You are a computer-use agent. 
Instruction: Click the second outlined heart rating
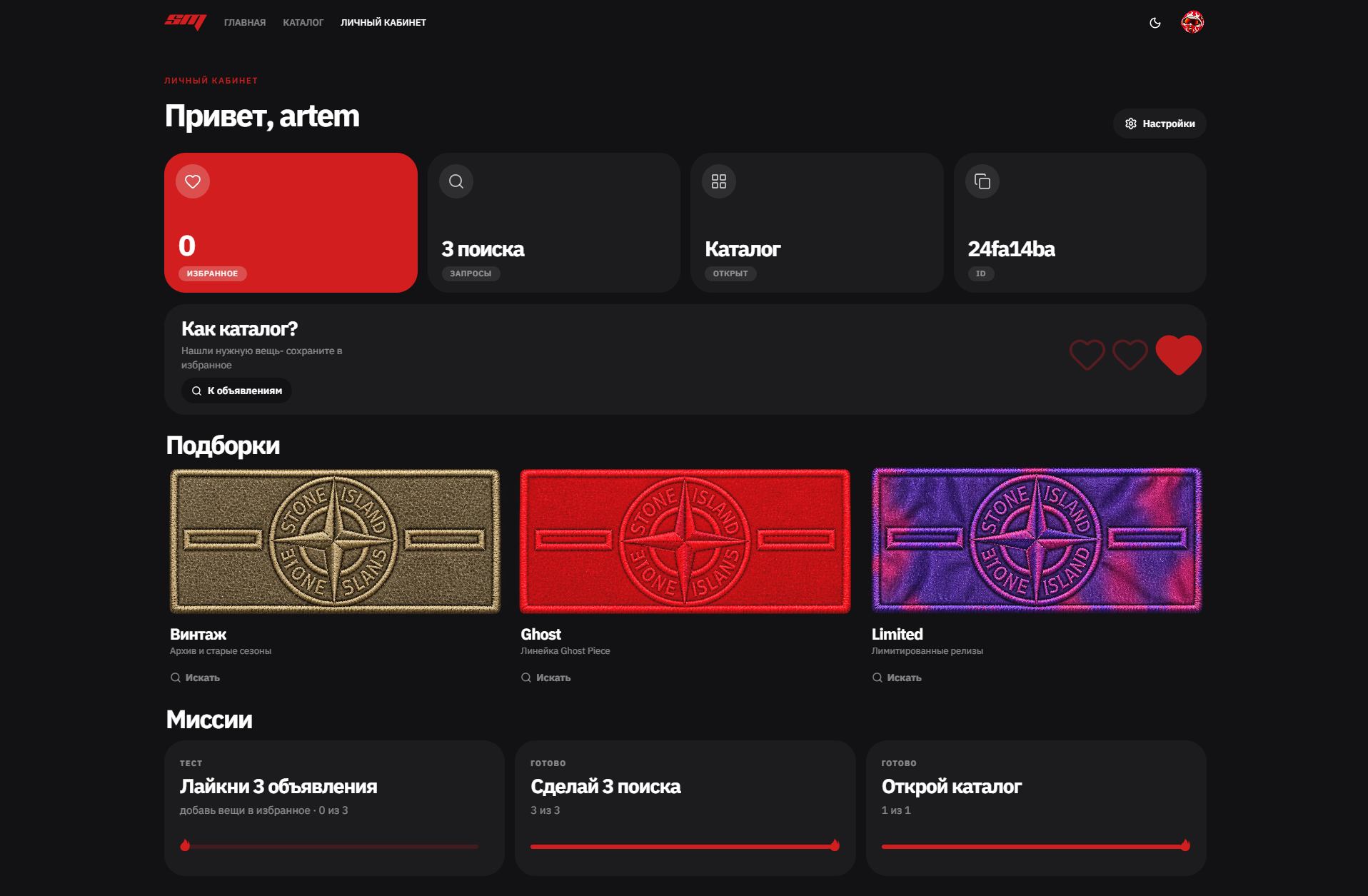(x=1130, y=355)
